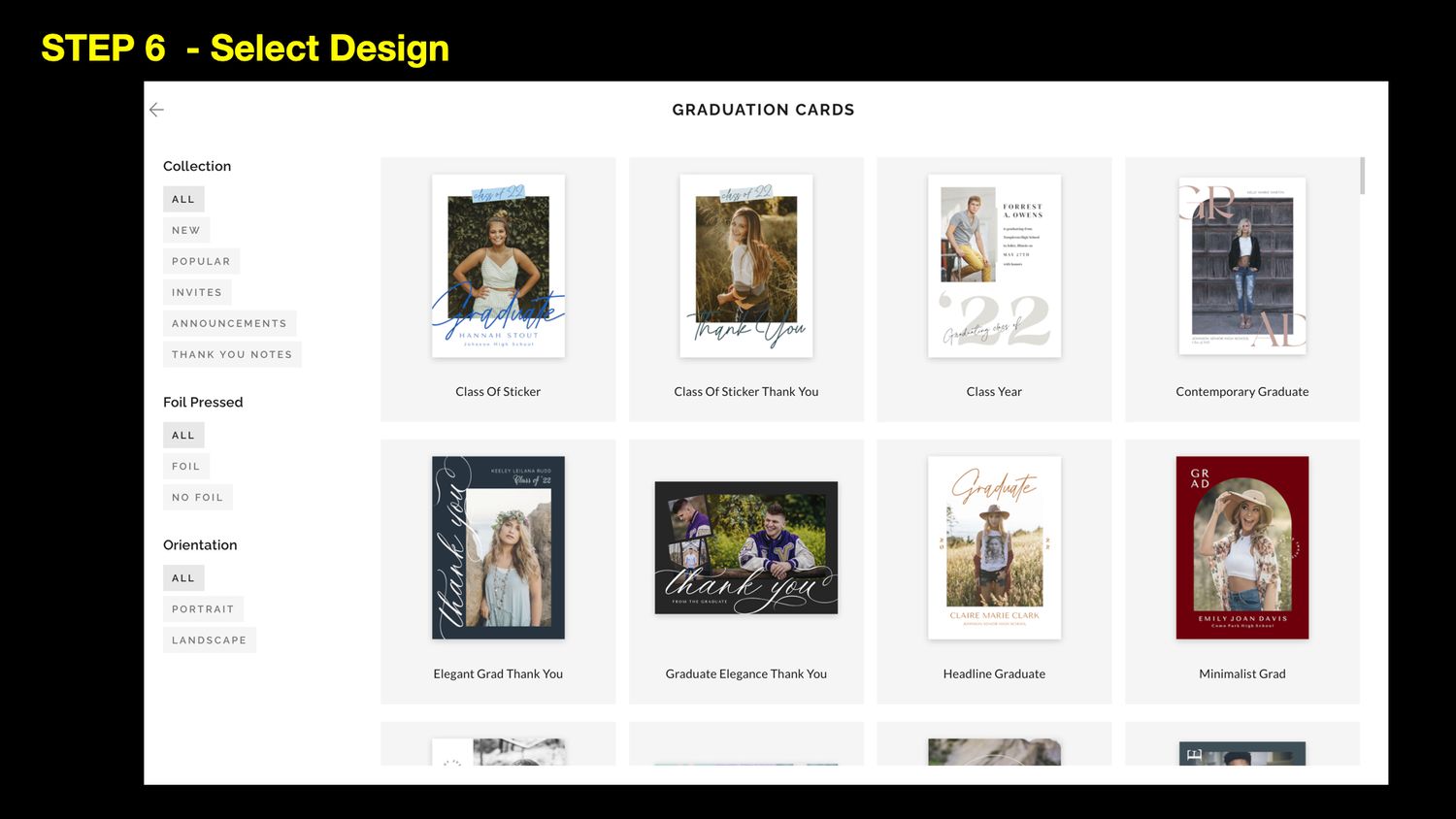
Task: Select ALL under Collection filter
Action: 183,199
